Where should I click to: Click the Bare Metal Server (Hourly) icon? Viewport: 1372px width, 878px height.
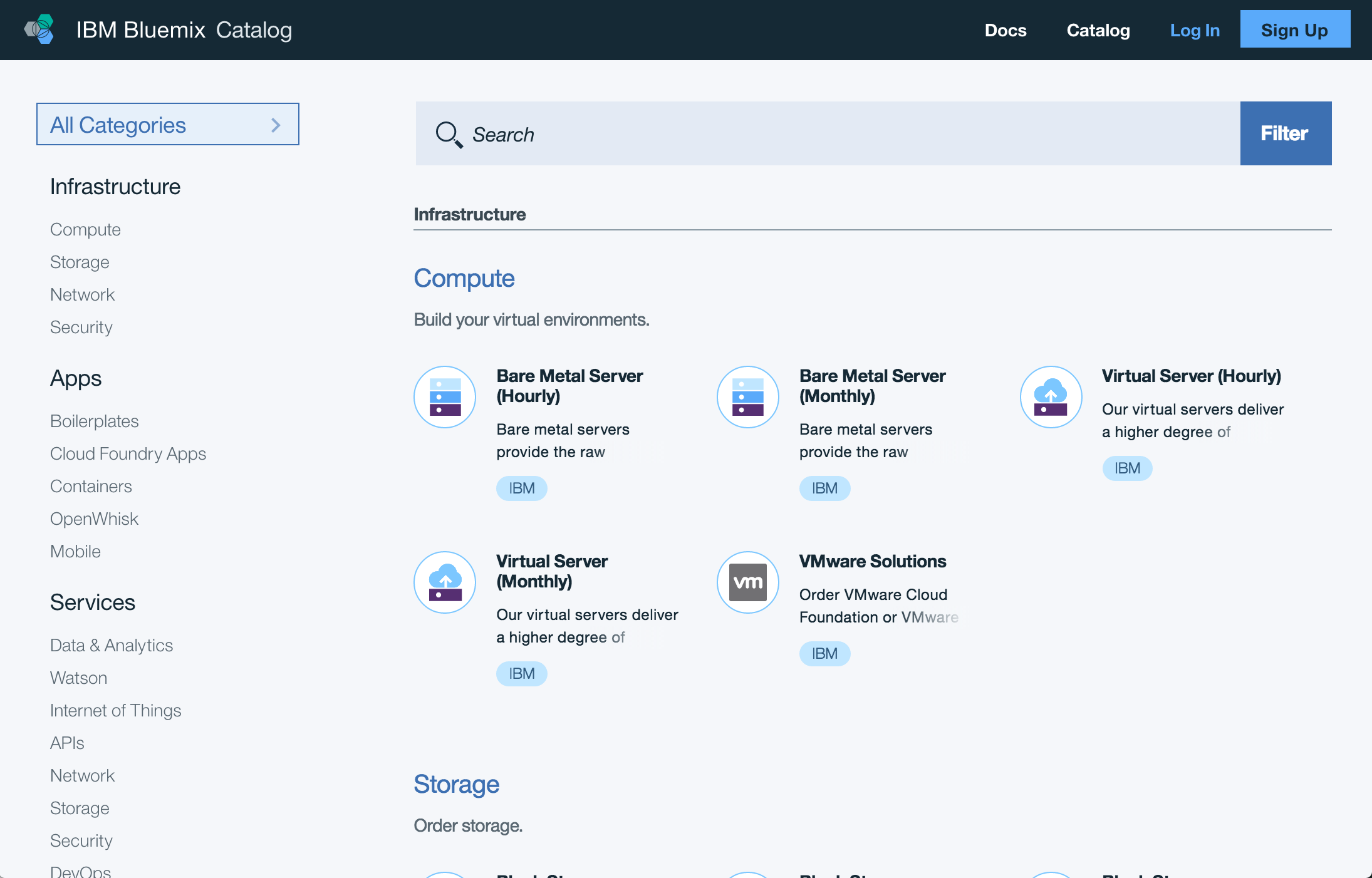[x=445, y=397]
